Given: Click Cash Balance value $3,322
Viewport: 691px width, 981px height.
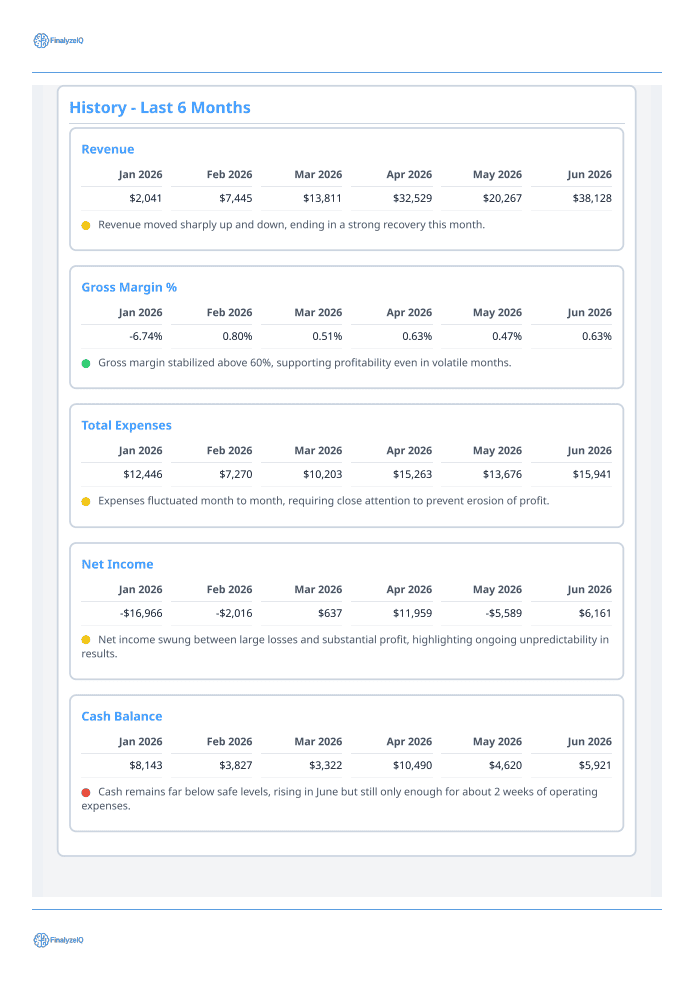Looking at the screenshot, I should pos(325,765).
